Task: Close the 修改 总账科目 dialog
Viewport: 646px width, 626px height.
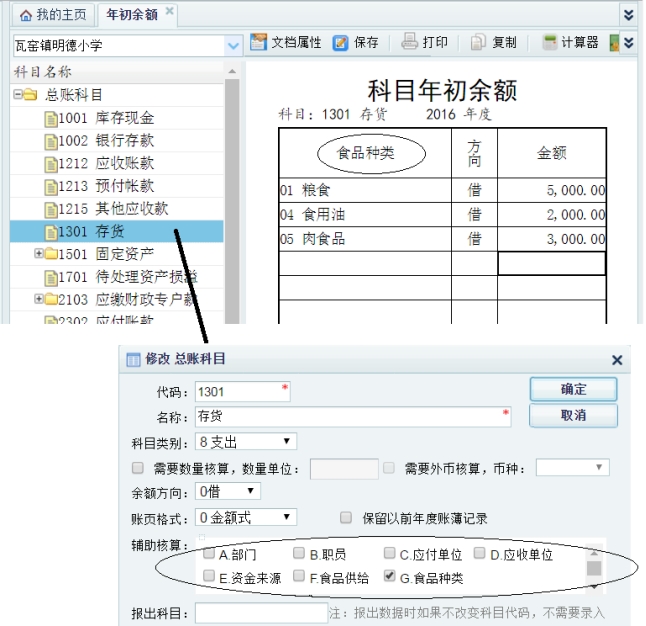Action: [x=617, y=360]
